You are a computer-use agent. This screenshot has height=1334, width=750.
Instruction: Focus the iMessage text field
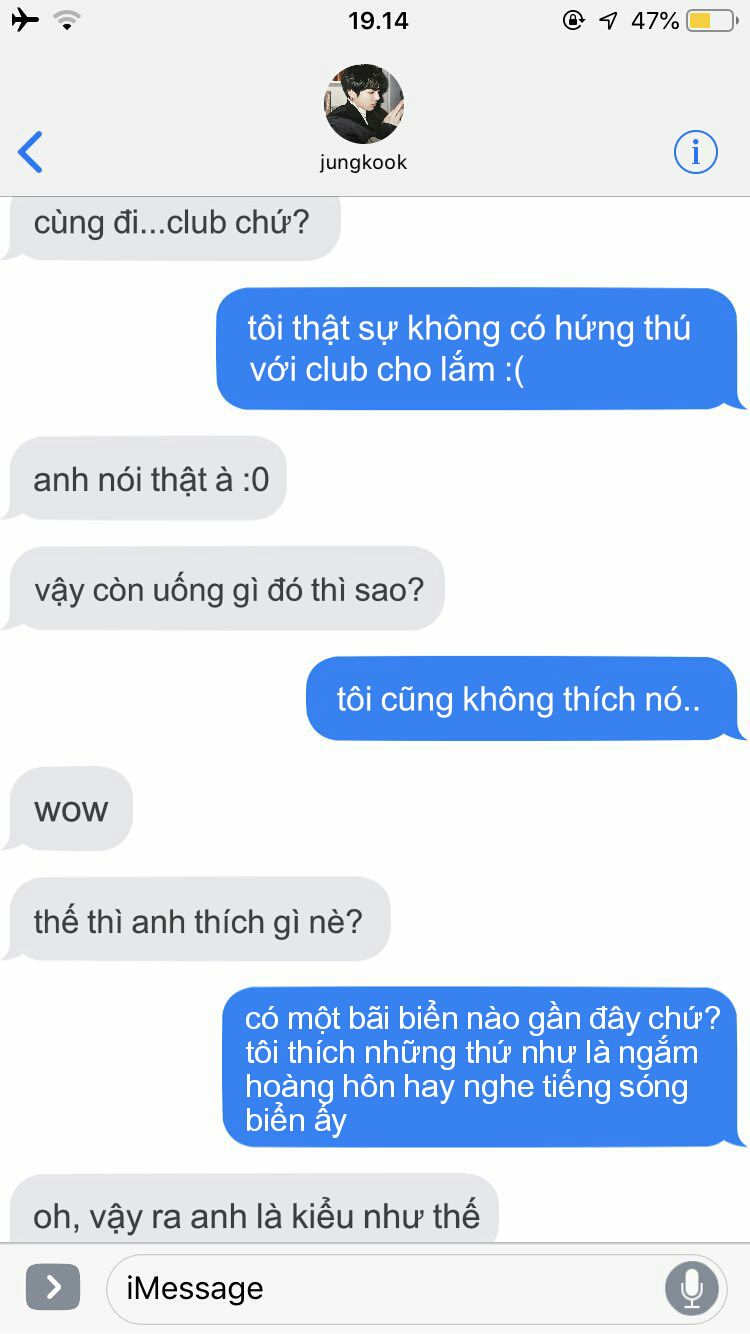pos(417,1288)
